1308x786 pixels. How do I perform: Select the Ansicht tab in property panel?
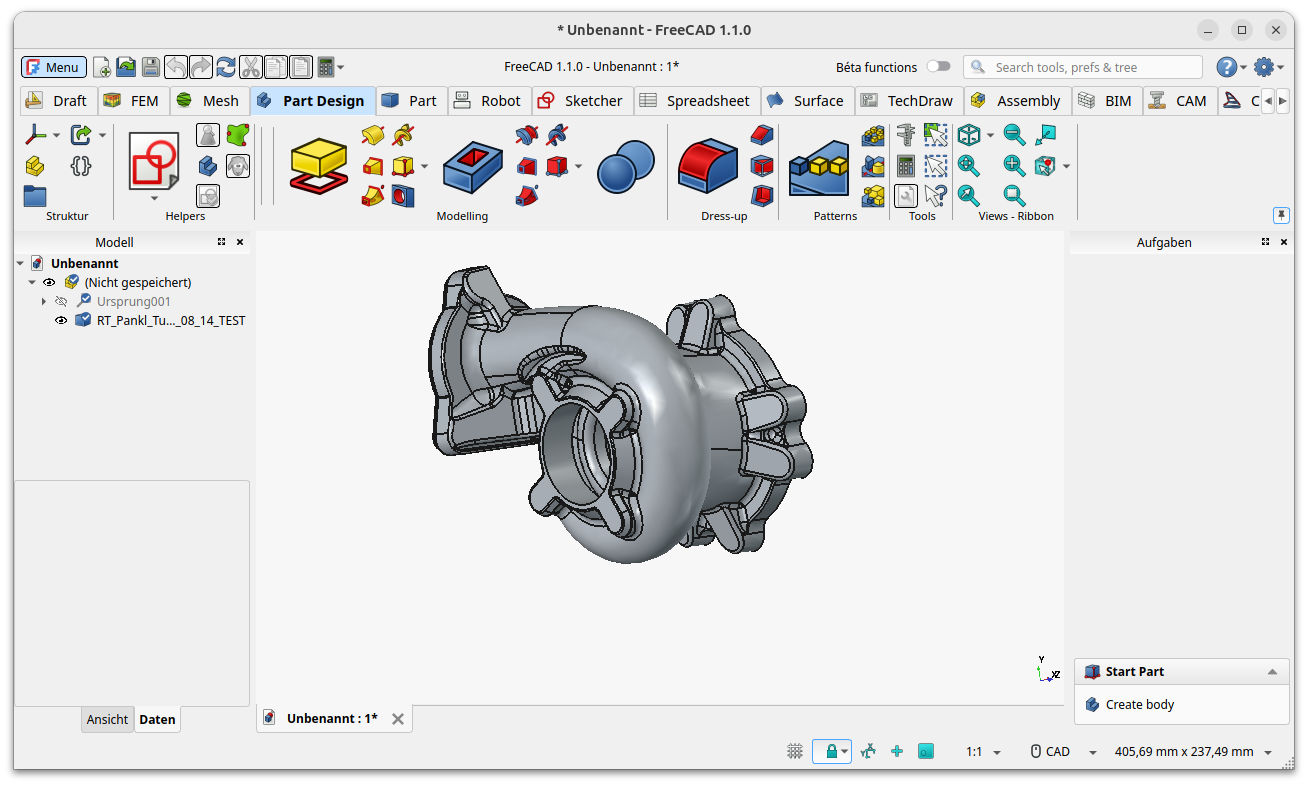click(107, 720)
